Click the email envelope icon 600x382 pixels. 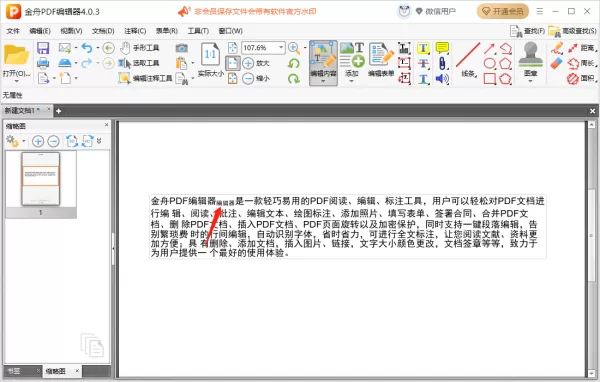pyautogui.click(x=65, y=48)
